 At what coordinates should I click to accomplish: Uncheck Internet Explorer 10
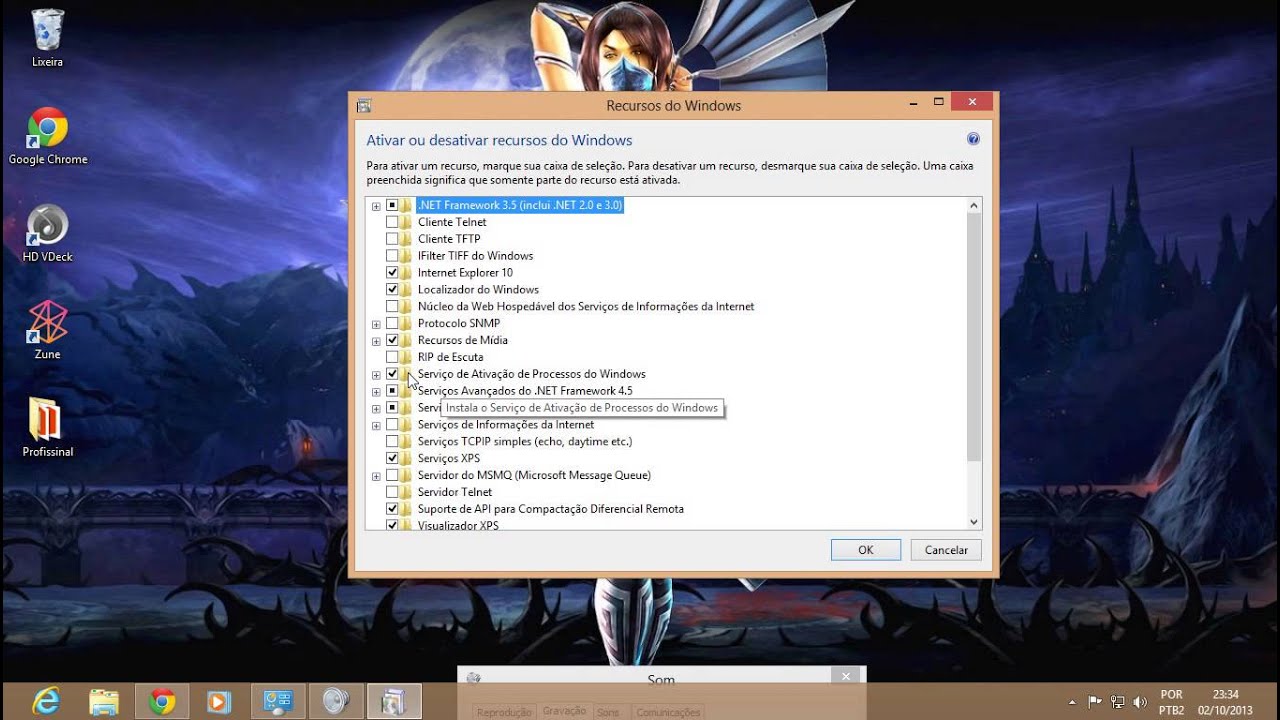tap(392, 272)
